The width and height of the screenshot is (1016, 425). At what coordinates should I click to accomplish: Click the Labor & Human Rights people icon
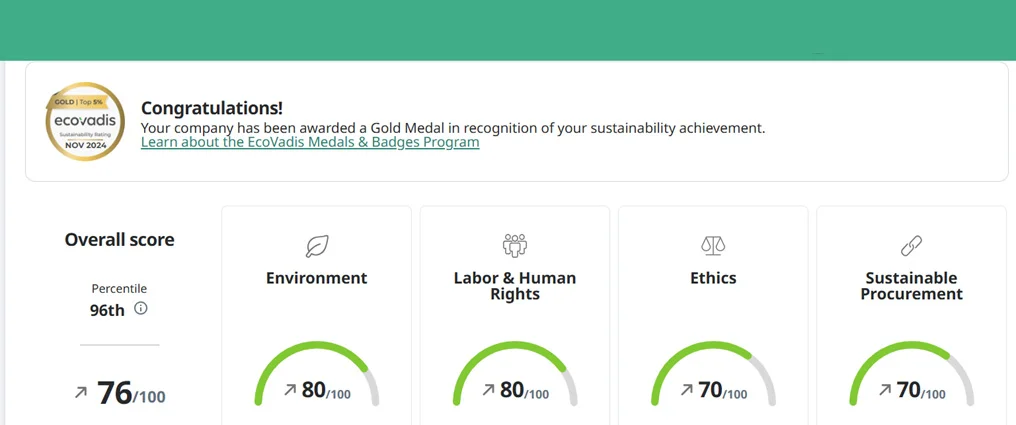(x=514, y=245)
